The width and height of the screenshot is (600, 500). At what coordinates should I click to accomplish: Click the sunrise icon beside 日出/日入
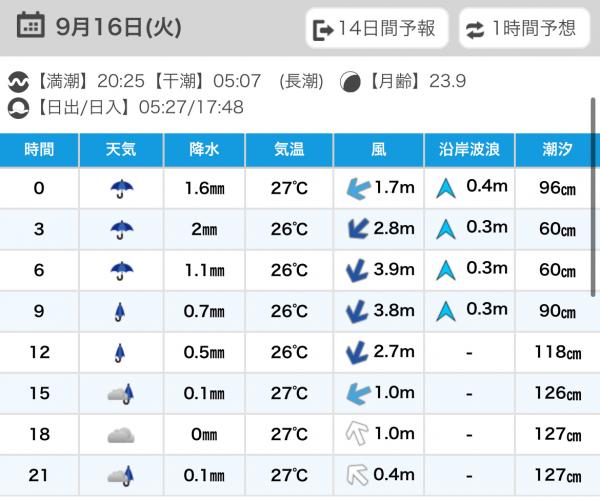pos(17,106)
